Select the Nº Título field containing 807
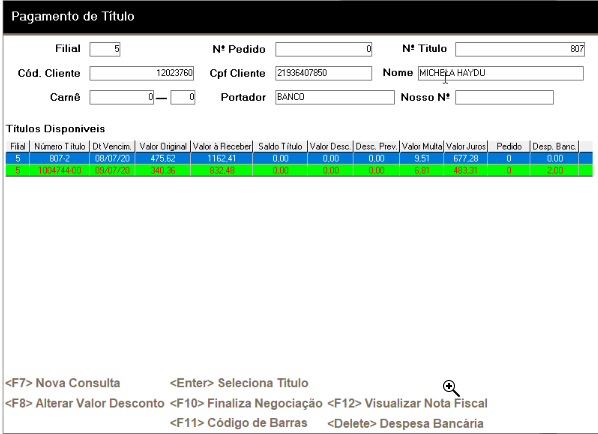Screen dimensions: 598x434 [520, 49]
